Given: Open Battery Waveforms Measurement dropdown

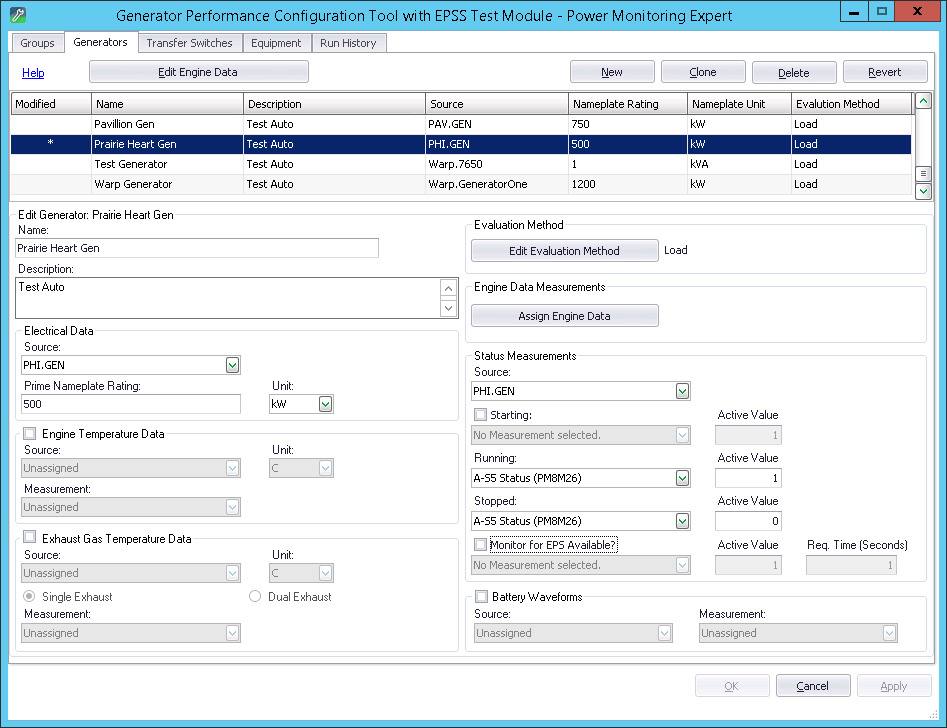Looking at the screenshot, I should coord(889,633).
